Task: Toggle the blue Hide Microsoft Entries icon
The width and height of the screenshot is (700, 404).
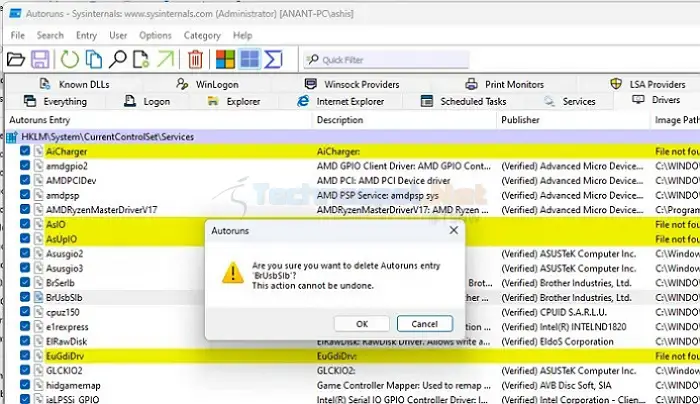Action: point(249,59)
